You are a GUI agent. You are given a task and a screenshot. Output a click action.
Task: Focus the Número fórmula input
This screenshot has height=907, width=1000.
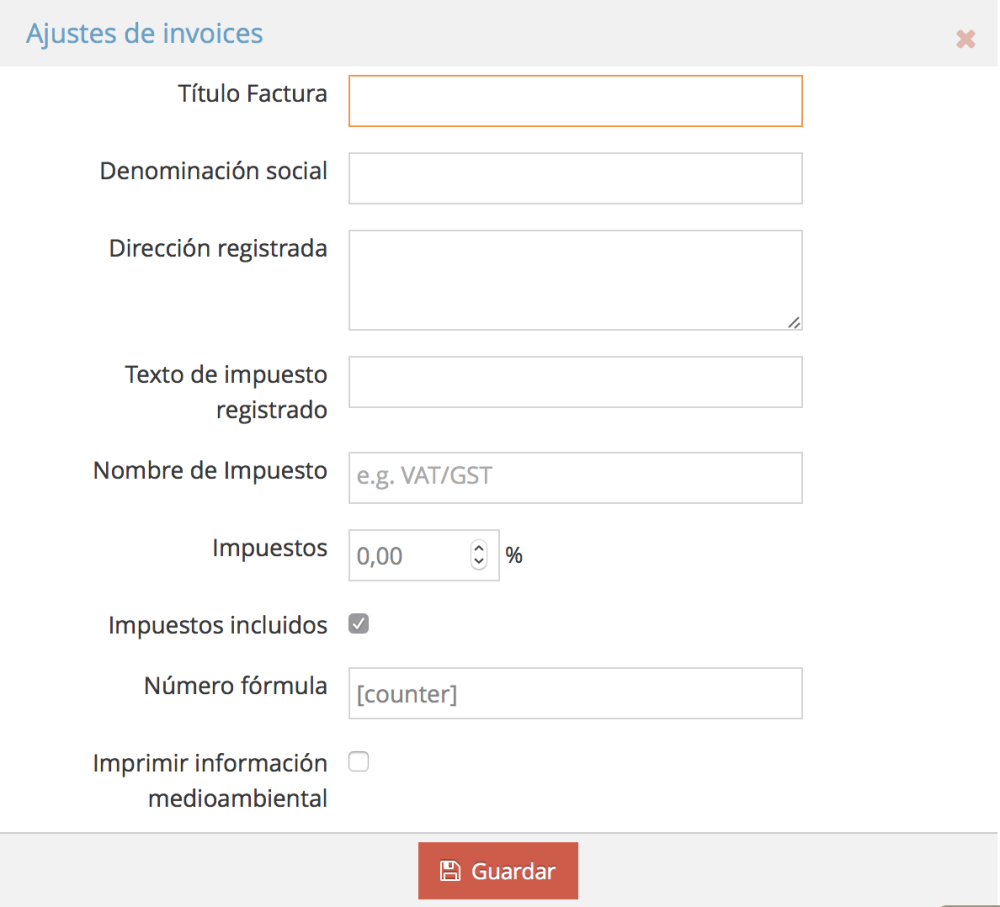575,693
